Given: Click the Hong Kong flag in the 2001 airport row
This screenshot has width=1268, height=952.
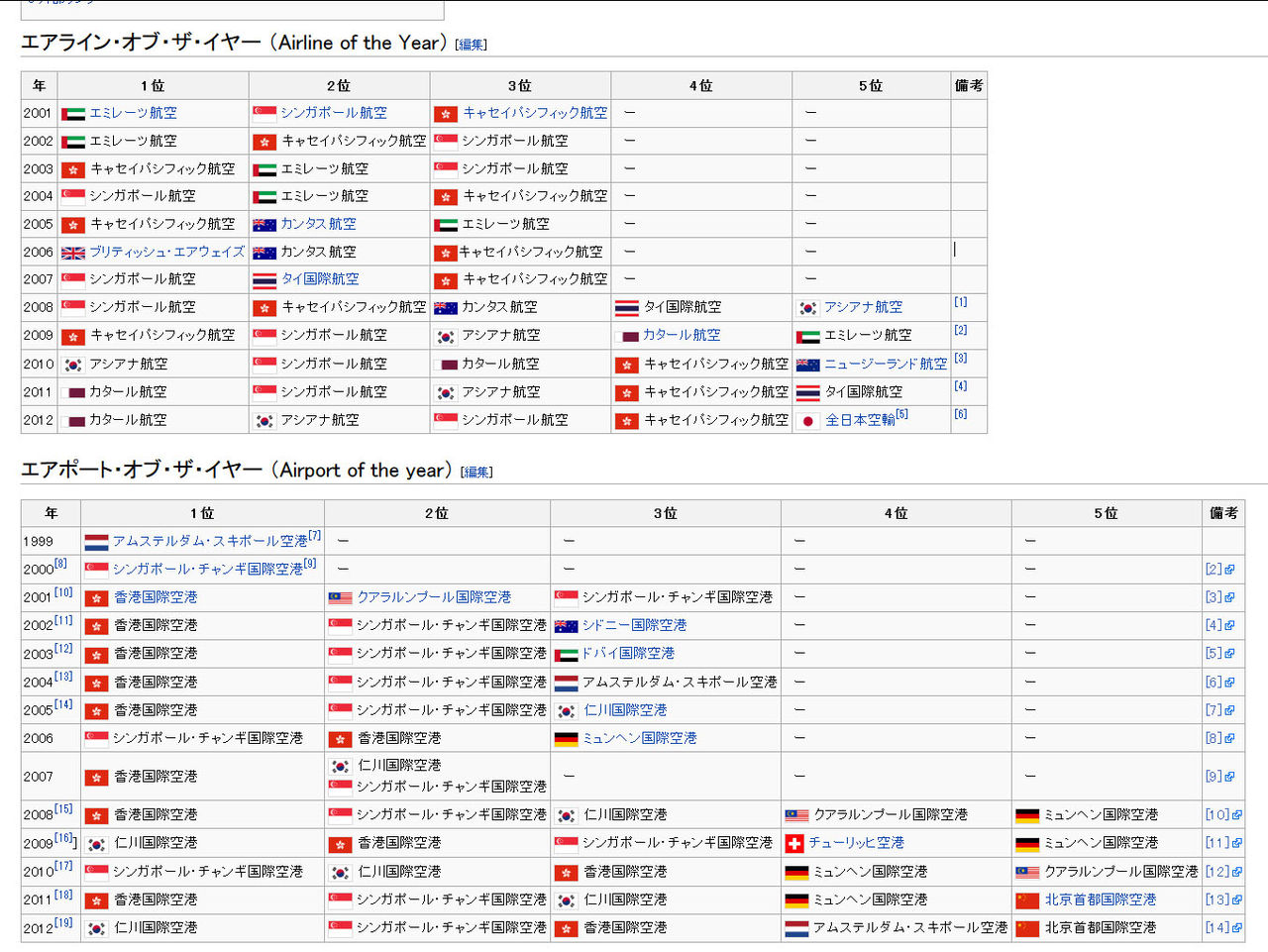Looking at the screenshot, I should pos(96,597).
